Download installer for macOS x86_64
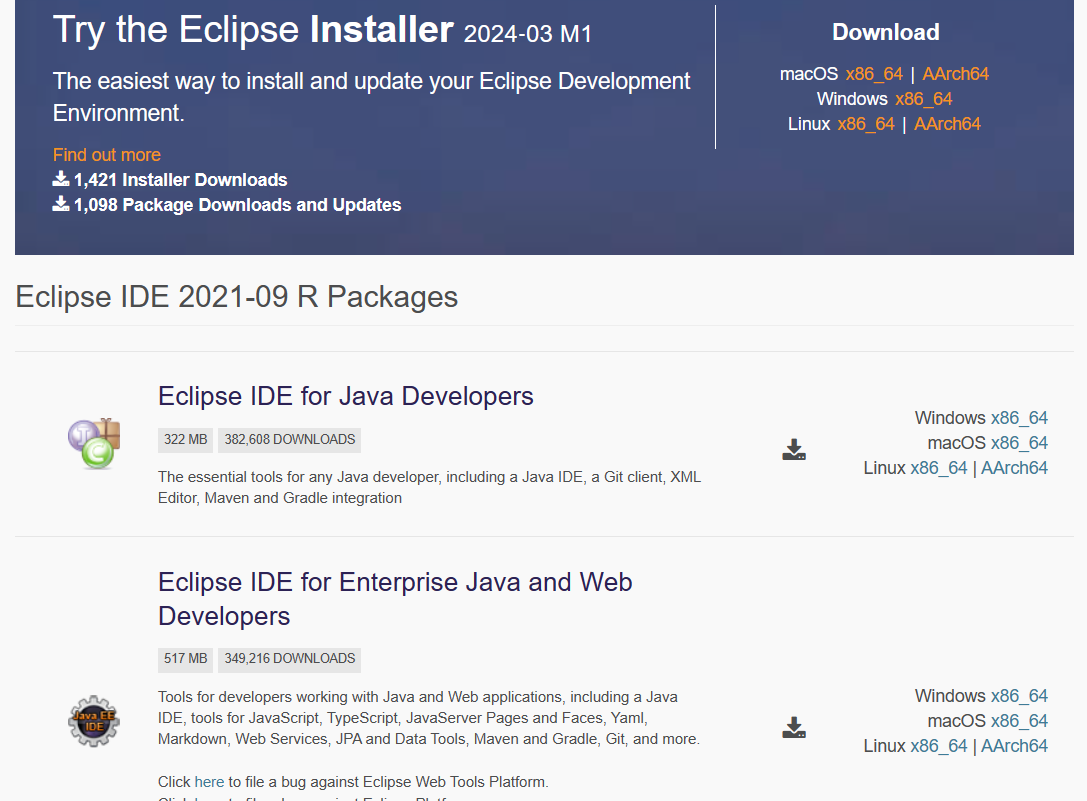Image resolution: width=1087 pixels, height=801 pixels. (x=873, y=74)
